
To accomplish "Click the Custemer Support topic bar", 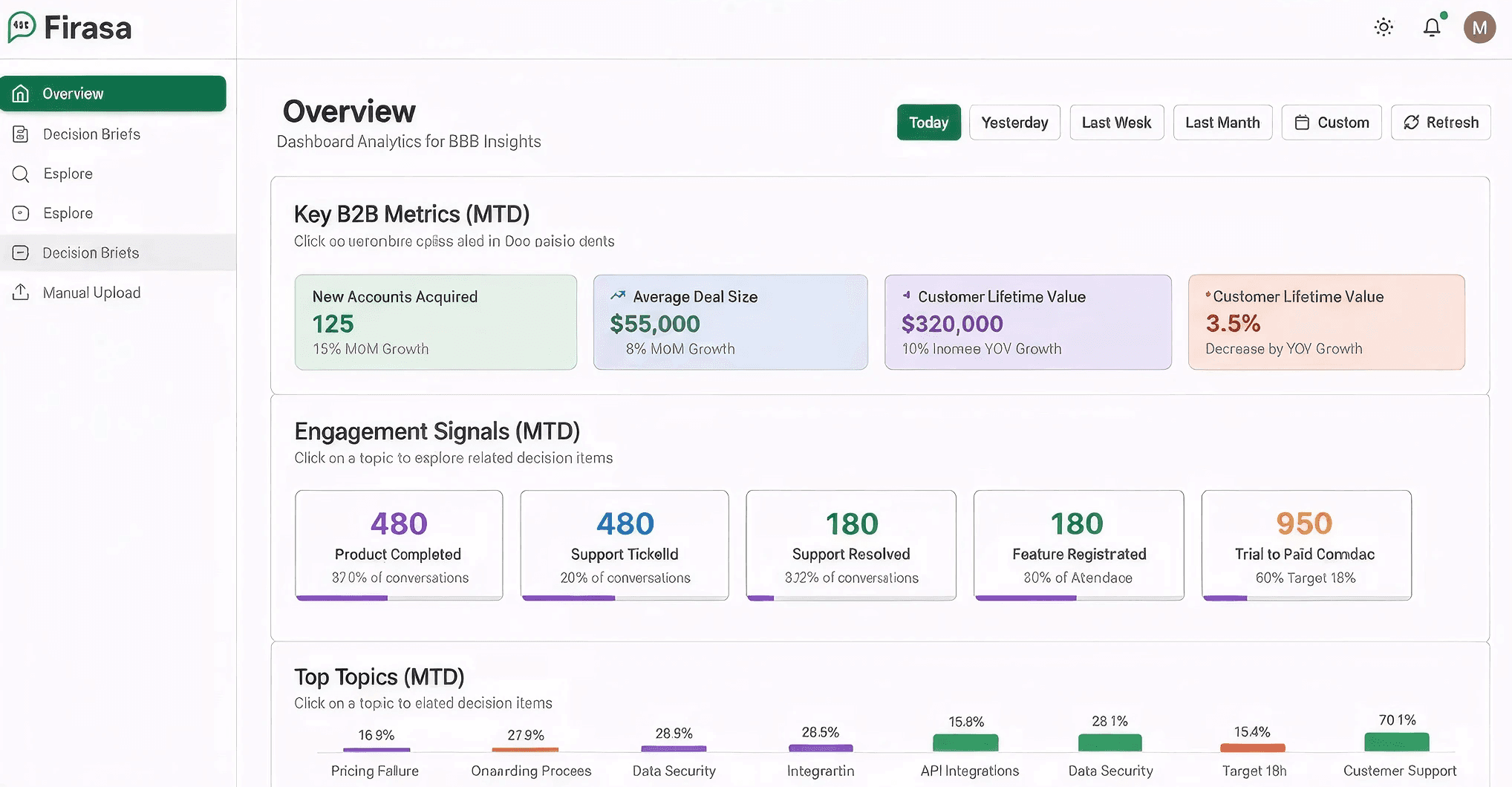I will coord(1397,742).
